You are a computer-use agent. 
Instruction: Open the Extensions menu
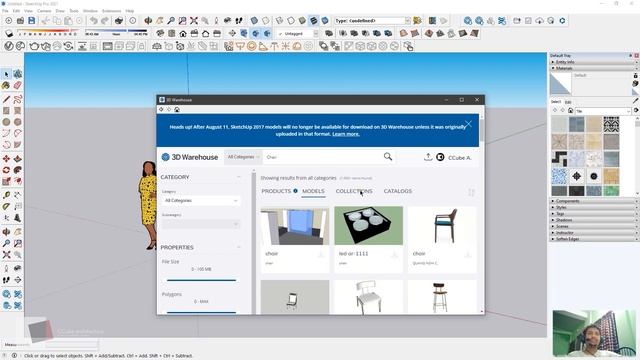111,11
